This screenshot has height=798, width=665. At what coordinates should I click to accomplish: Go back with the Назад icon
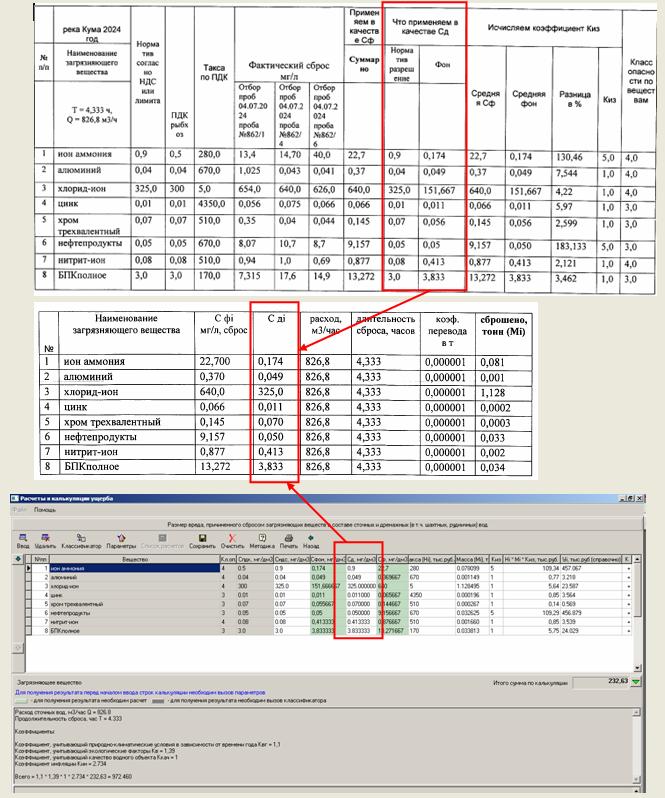click(311, 541)
